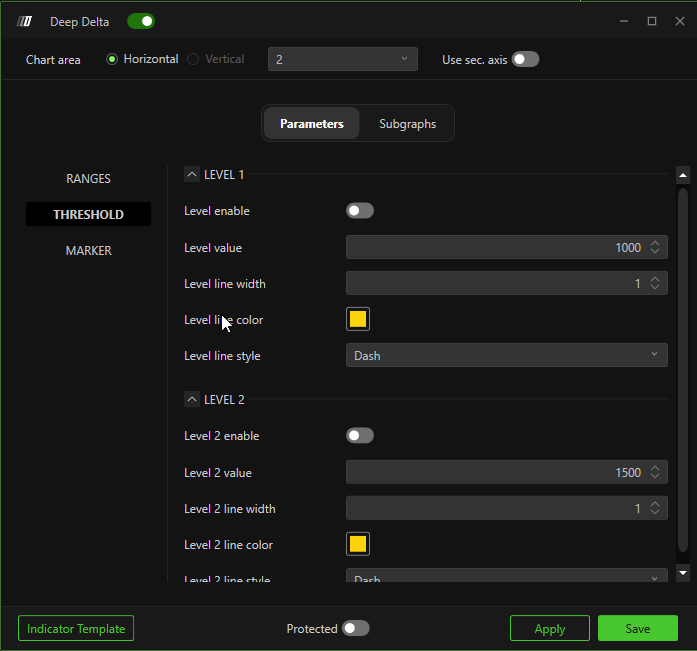
Task: Click the Apply button
Action: click(549, 628)
